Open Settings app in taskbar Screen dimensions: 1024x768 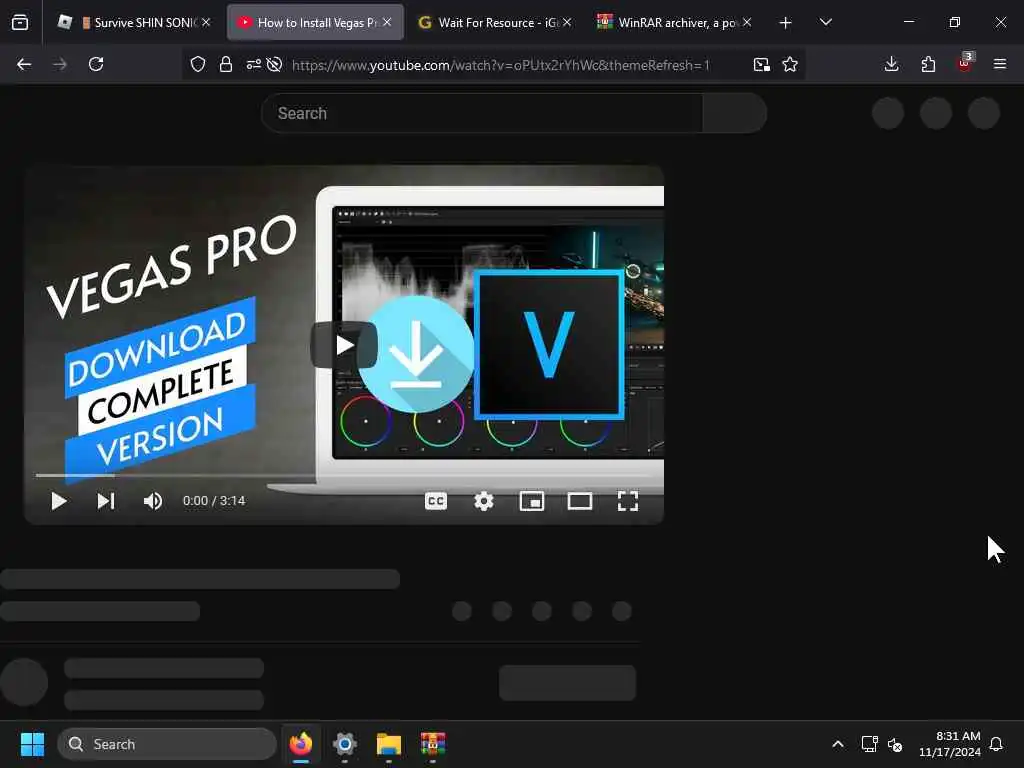tap(345, 744)
